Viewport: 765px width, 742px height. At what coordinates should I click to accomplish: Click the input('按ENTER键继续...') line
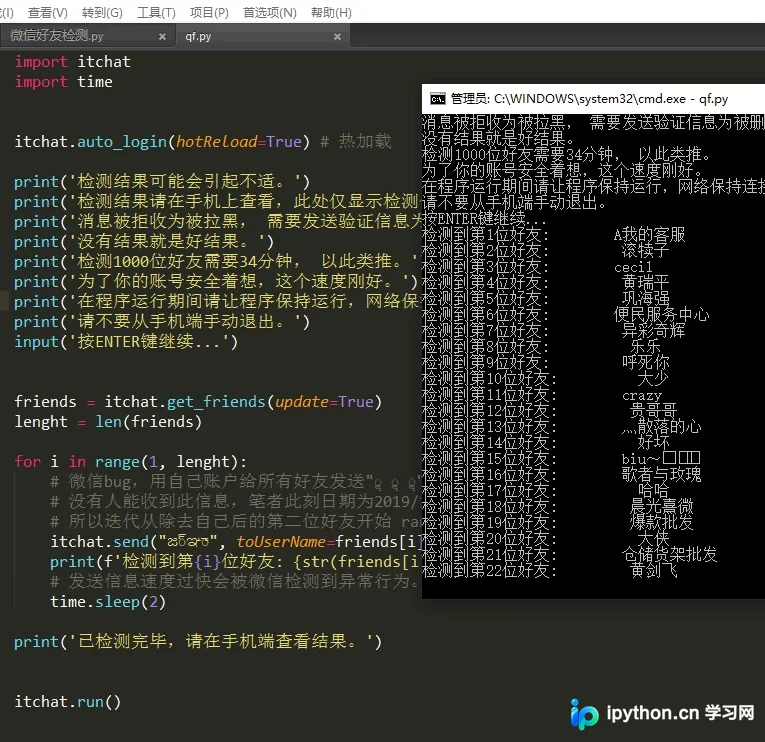(x=126, y=341)
